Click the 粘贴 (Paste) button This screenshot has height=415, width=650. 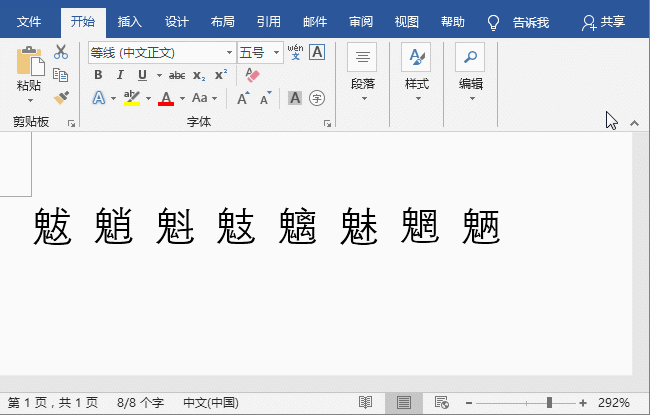click(29, 72)
